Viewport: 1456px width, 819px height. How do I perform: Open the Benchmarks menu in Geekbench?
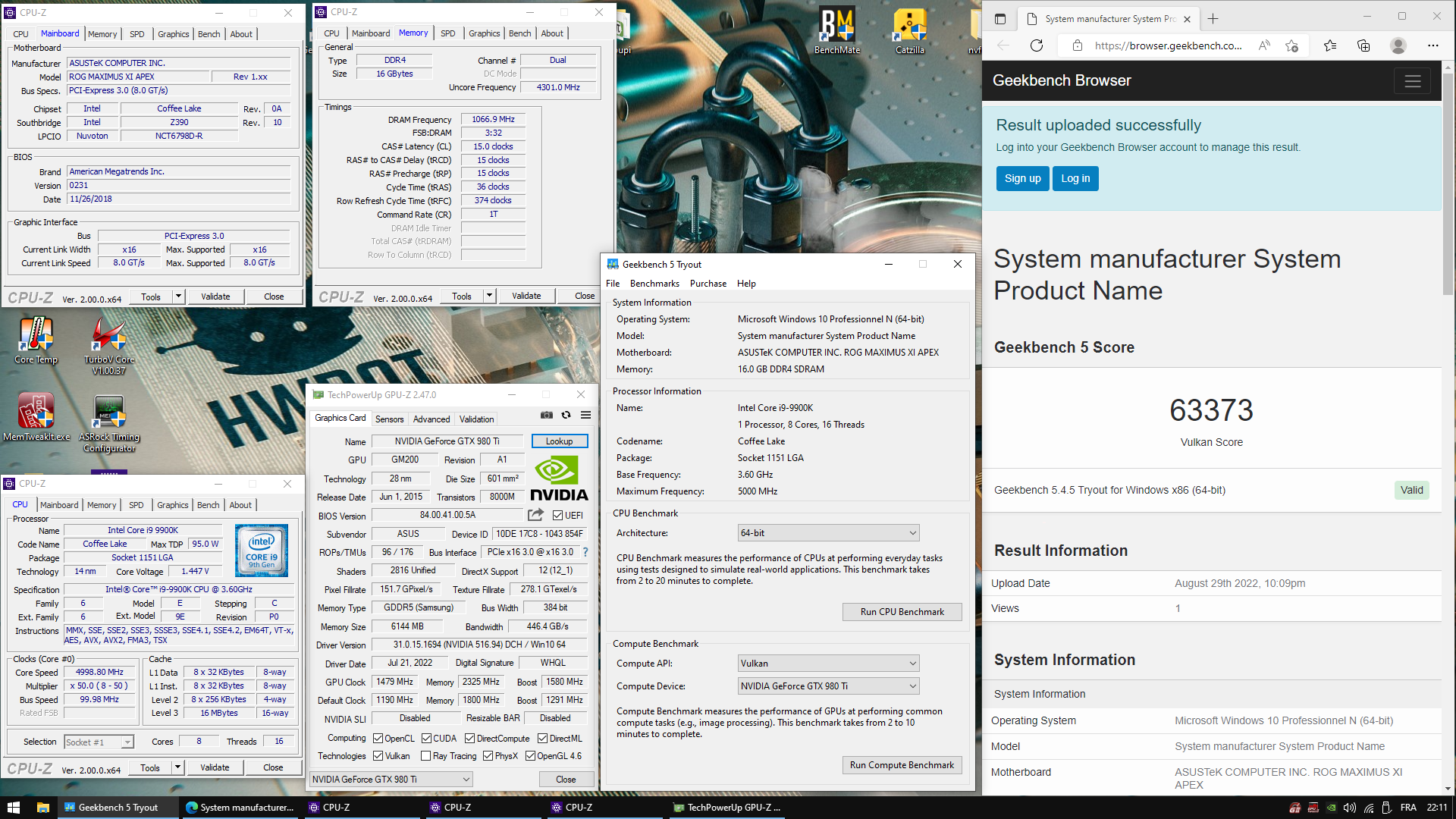coord(654,284)
